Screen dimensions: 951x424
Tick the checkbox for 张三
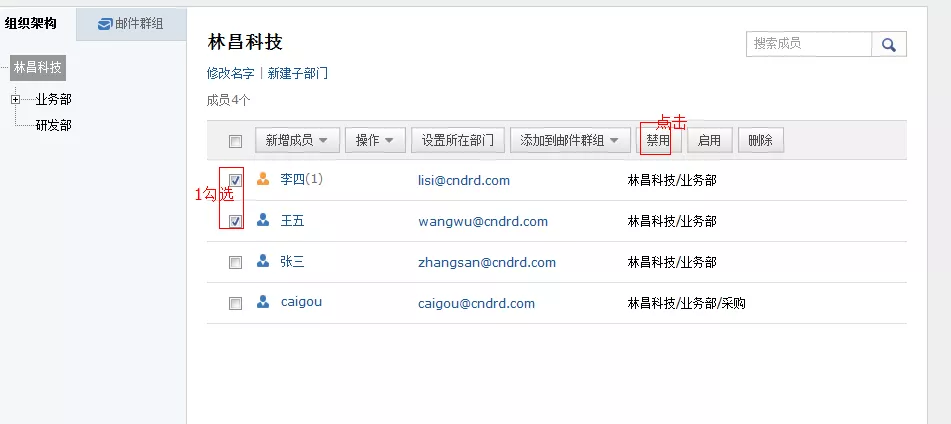point(235,263)
